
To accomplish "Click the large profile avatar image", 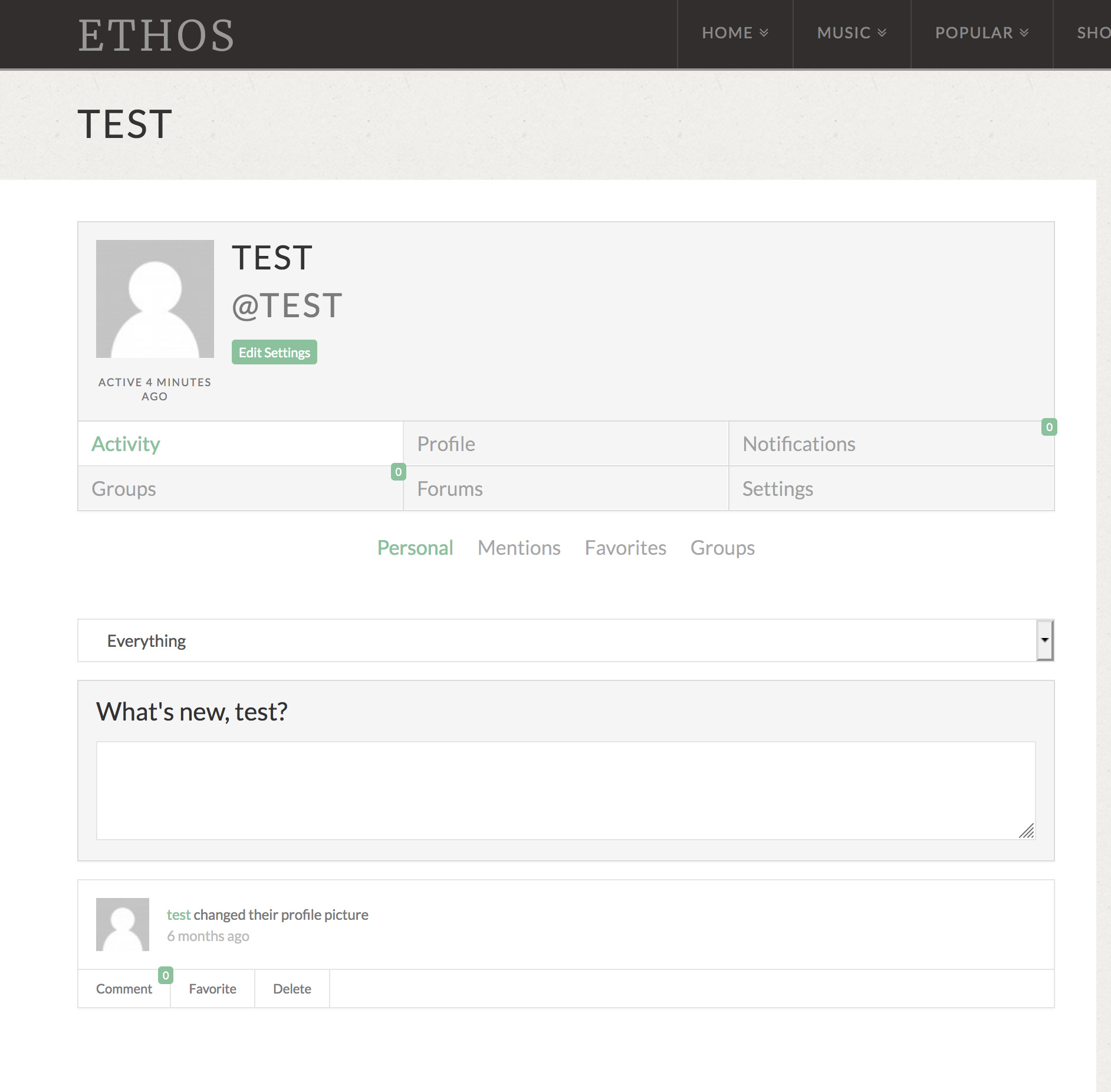I will coord(155,298).
